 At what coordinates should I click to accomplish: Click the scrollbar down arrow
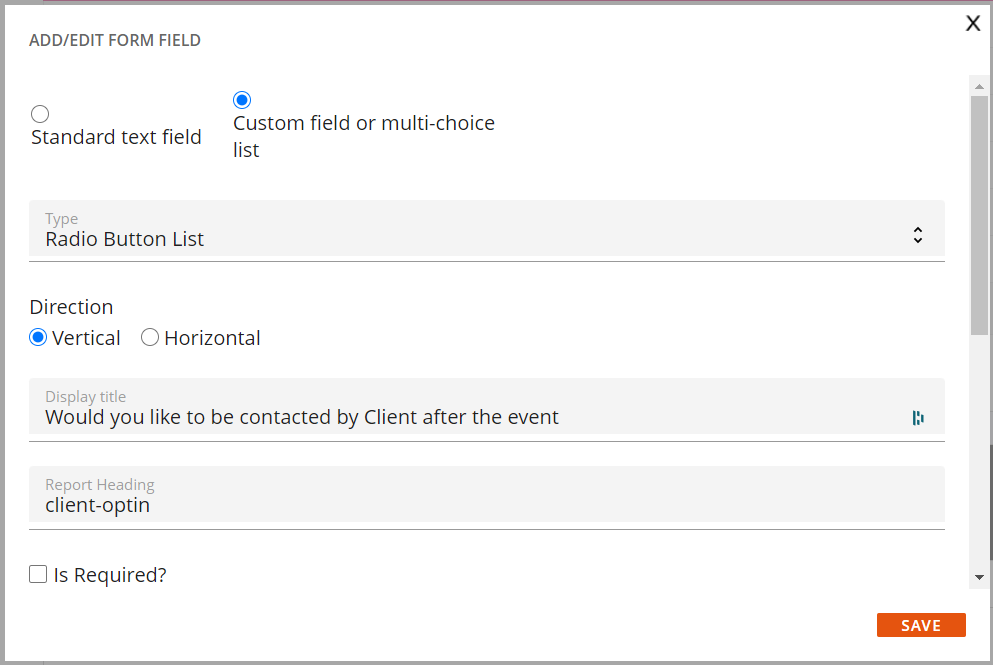point(979,577)
